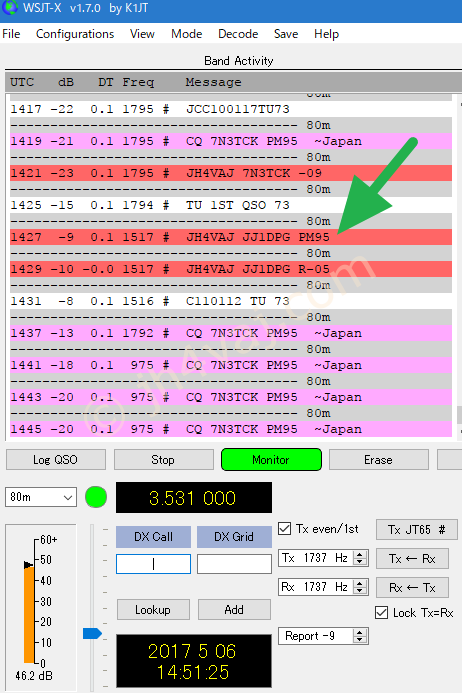462x693 pixels.
Task: Select the 1429 JH4VAJ JJ1DPG R-05 row
Action: point(231,269)
